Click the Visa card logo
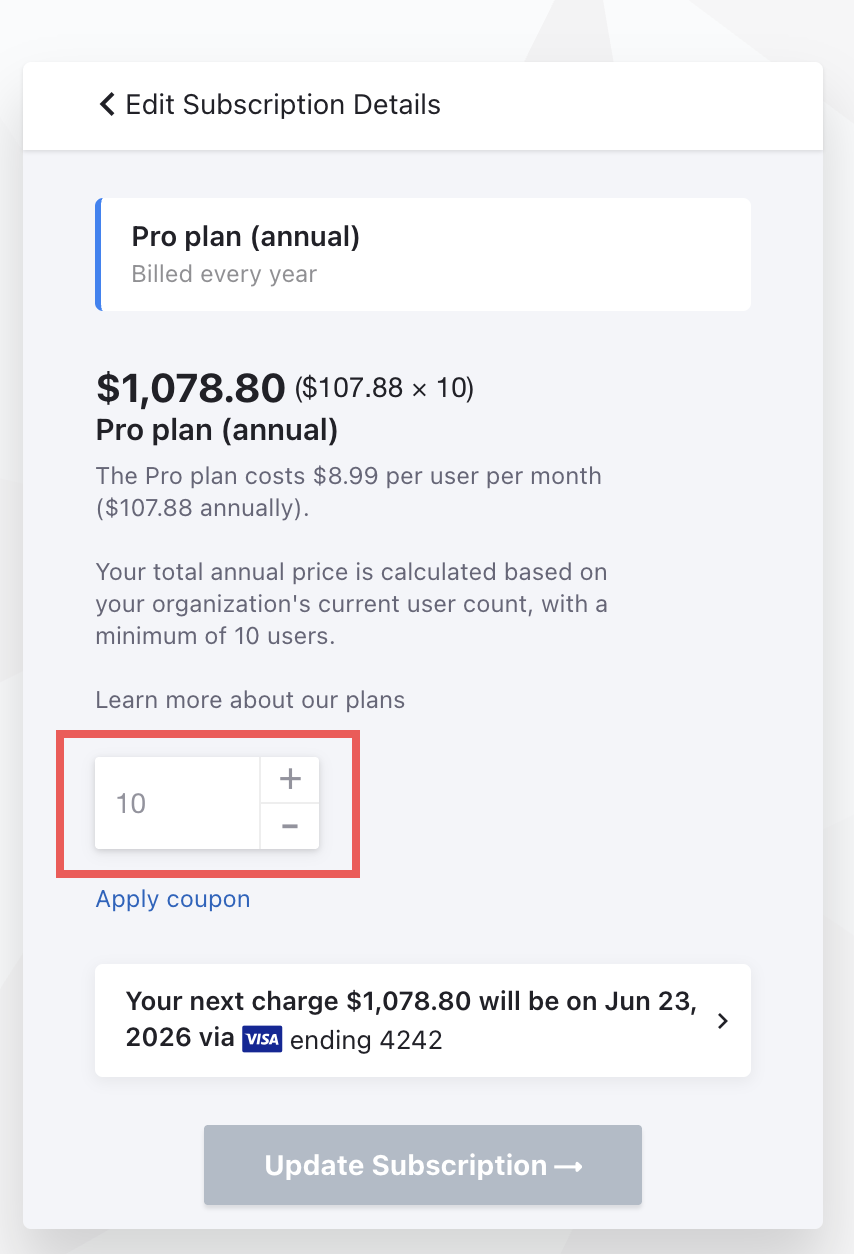This screenshot has width=854, height=1254. [262, 1040]
